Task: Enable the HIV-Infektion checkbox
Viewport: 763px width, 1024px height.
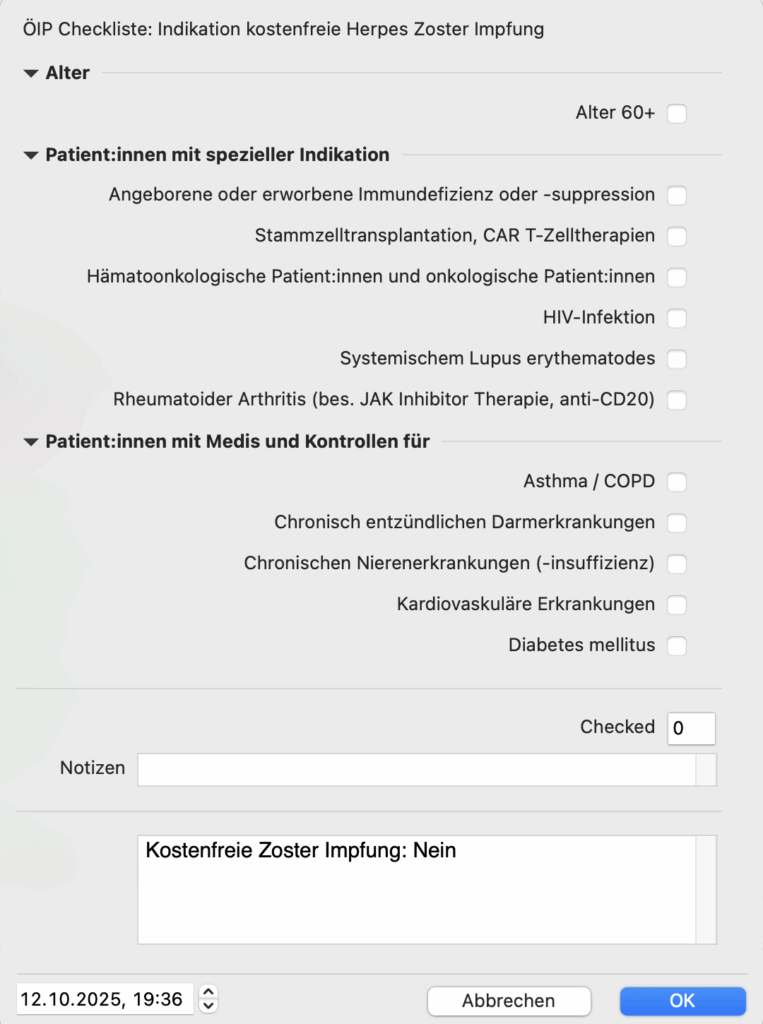Action: point(677,319)
